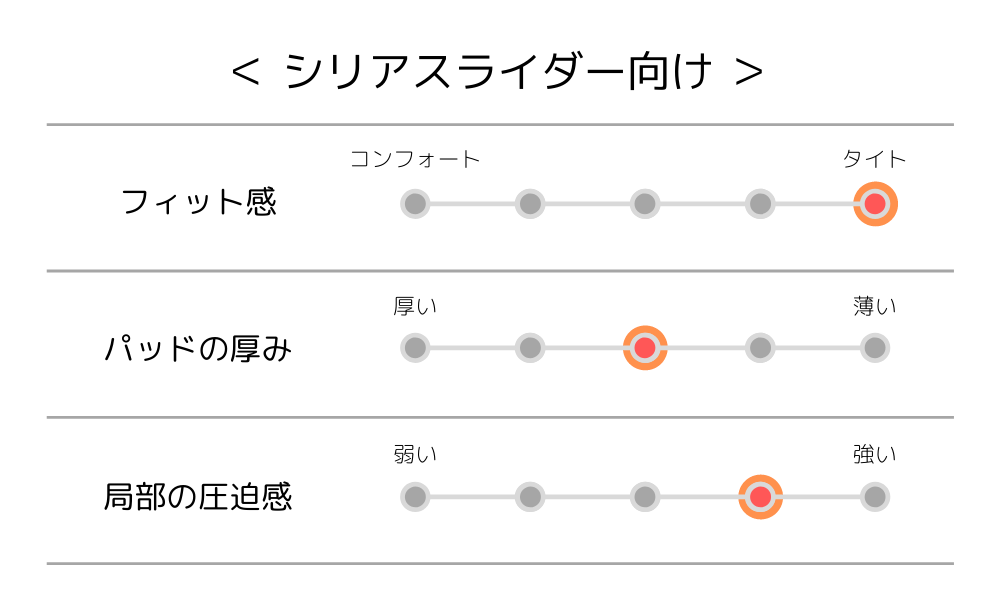Select the highlighted middle dot on パッドの厚み scale
This screenshot has width=1000, height=600.
tap(645, 348)
